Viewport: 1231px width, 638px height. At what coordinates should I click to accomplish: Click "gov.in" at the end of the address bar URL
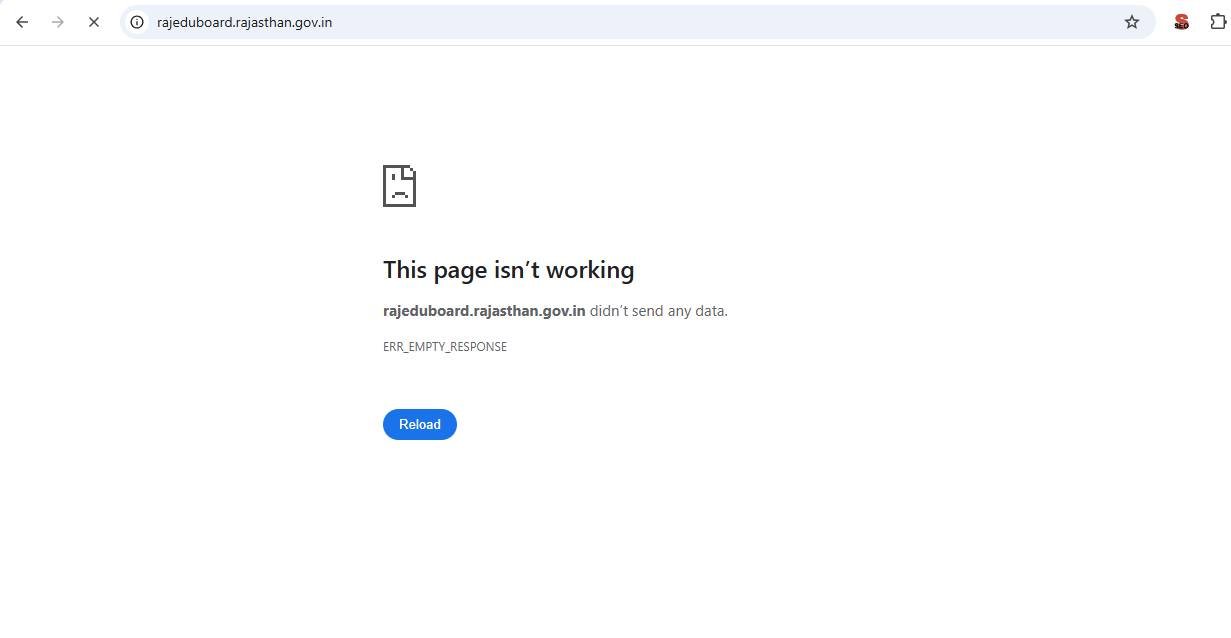coord(313,22)
